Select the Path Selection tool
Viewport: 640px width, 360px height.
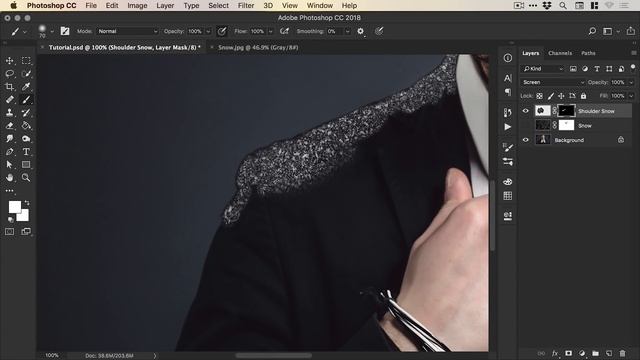[x=9, y=164]
